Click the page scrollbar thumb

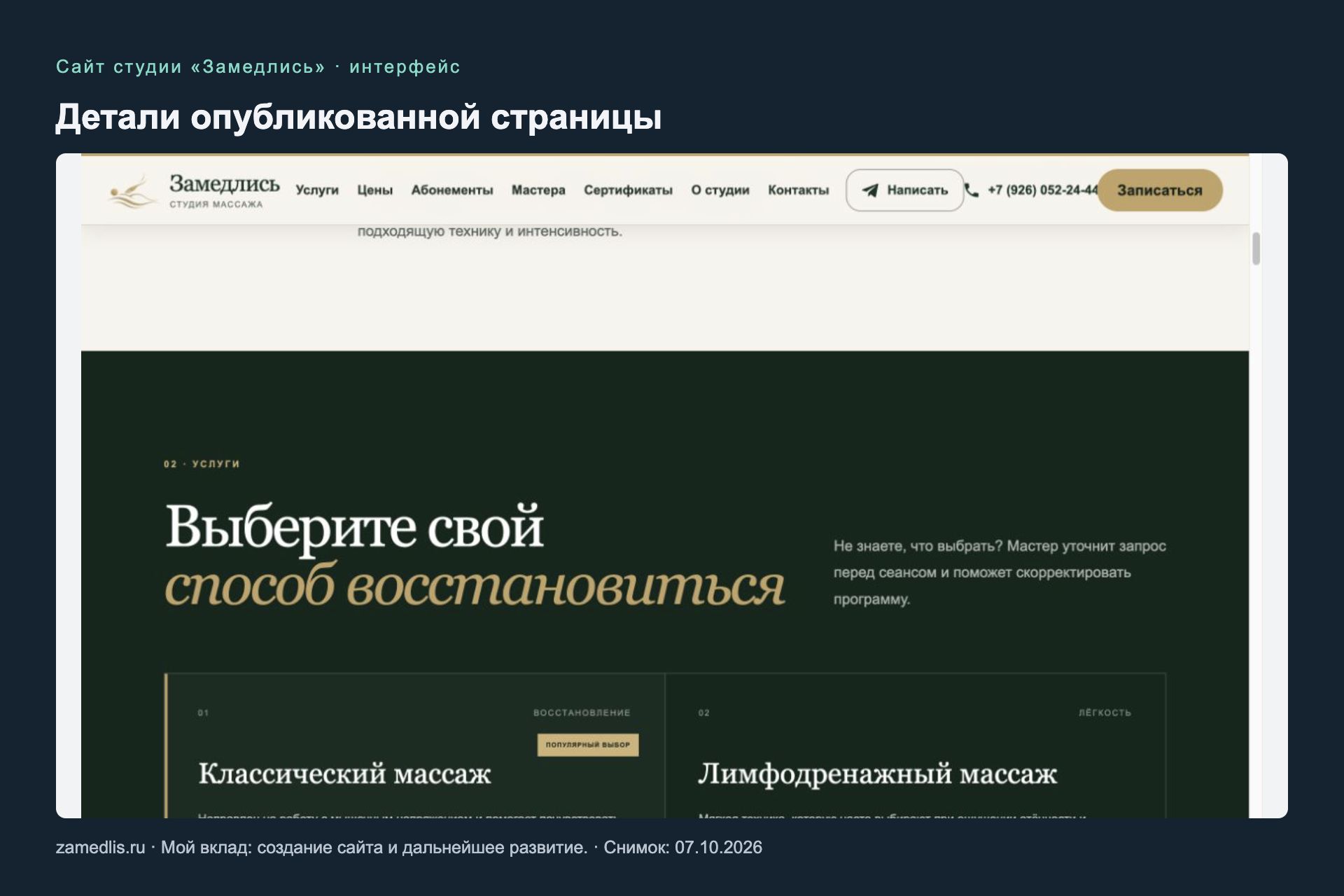point(1256,248)
